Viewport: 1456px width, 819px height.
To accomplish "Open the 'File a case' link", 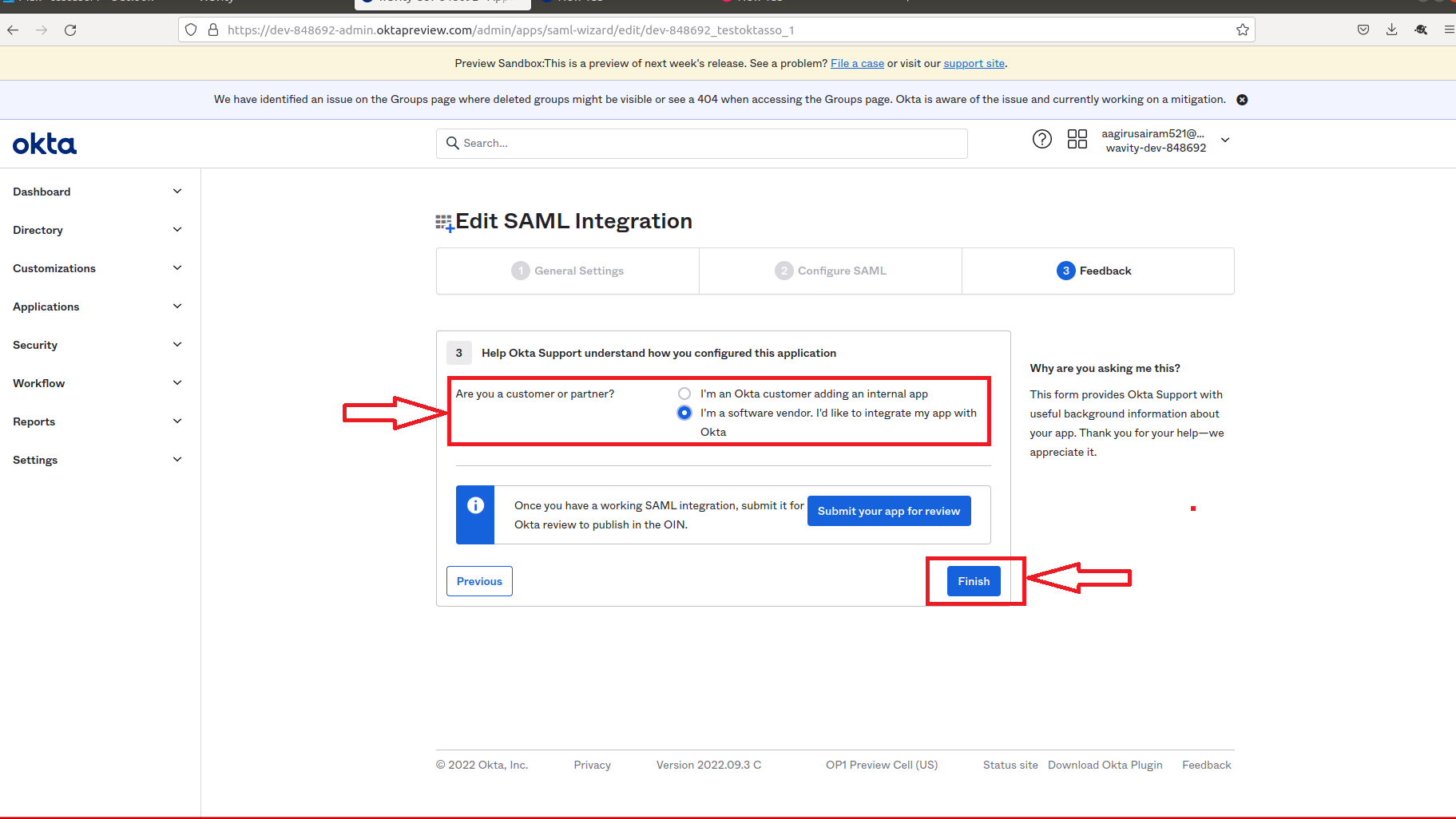I will pyautogui.click(x=857, y=63).
